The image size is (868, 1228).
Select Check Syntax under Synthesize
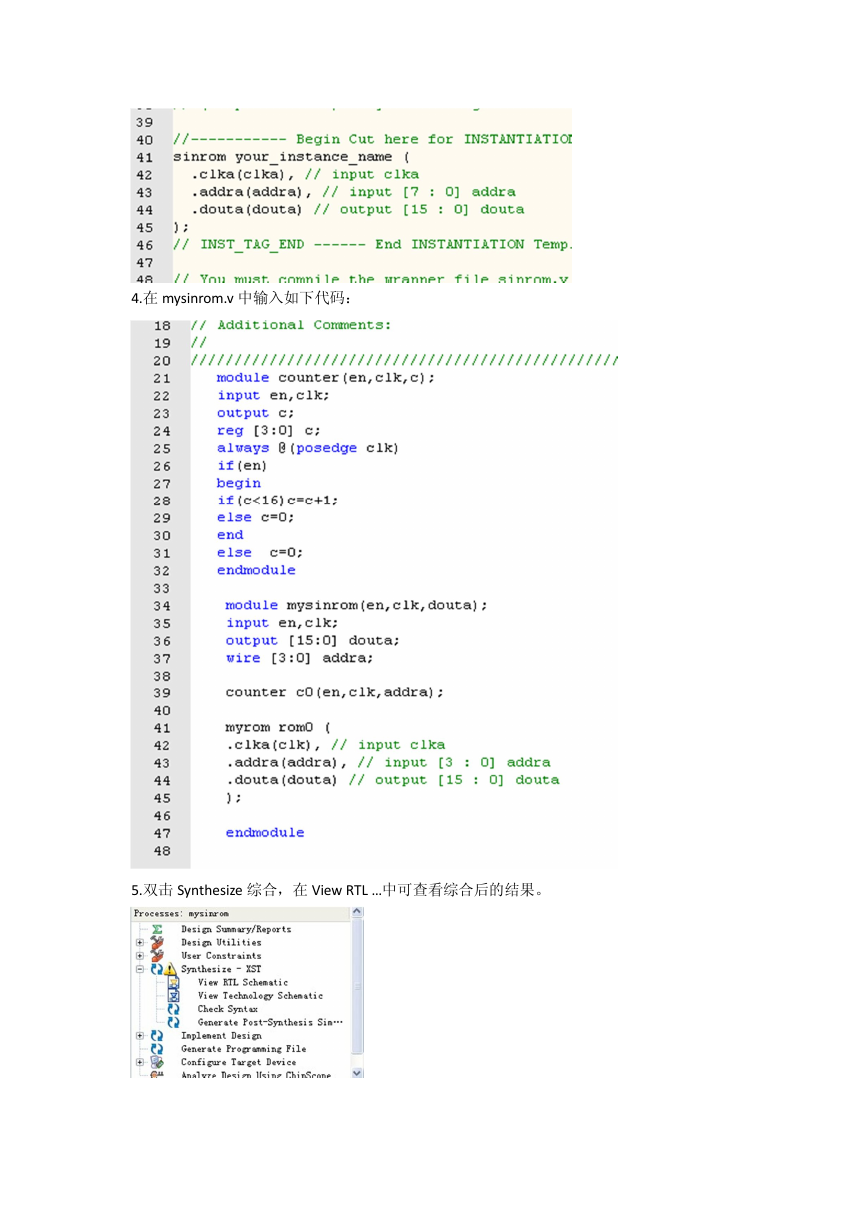pyautogui.click(x=228, y=1009)
